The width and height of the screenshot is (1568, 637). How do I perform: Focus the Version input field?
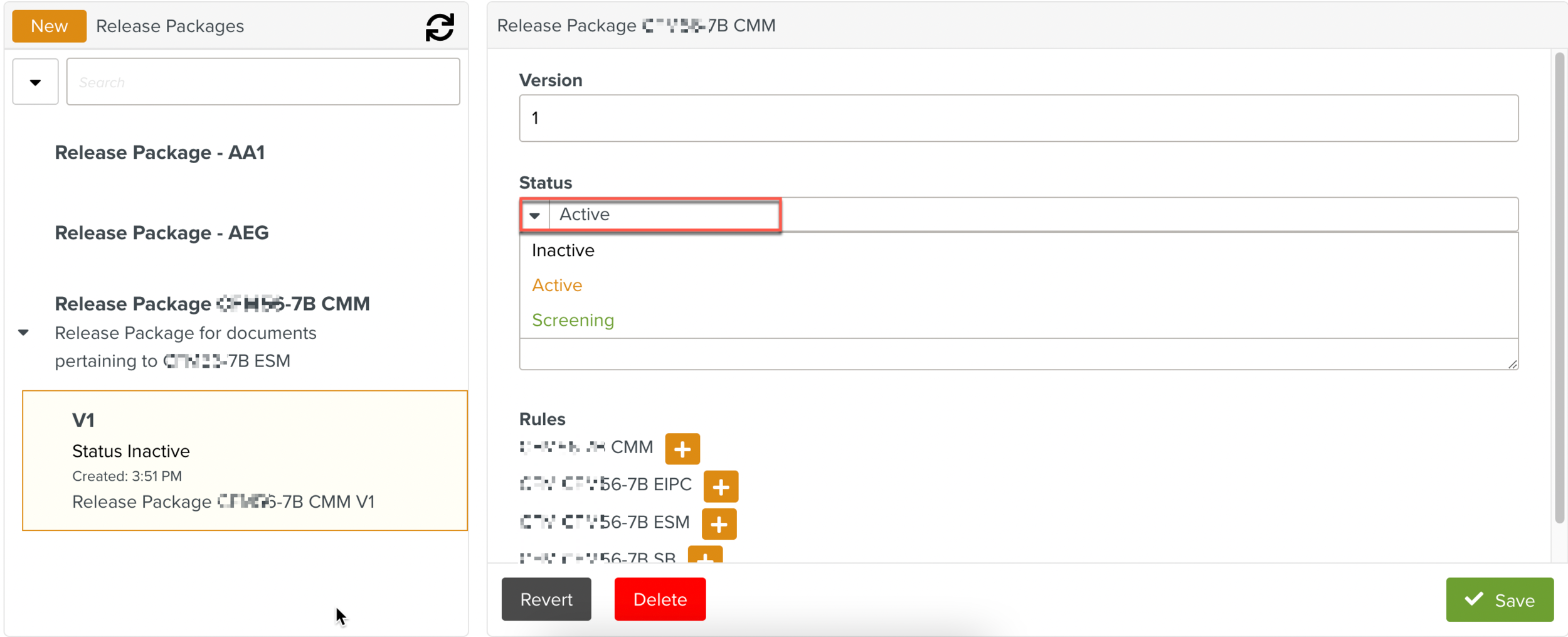(1018, 119)
